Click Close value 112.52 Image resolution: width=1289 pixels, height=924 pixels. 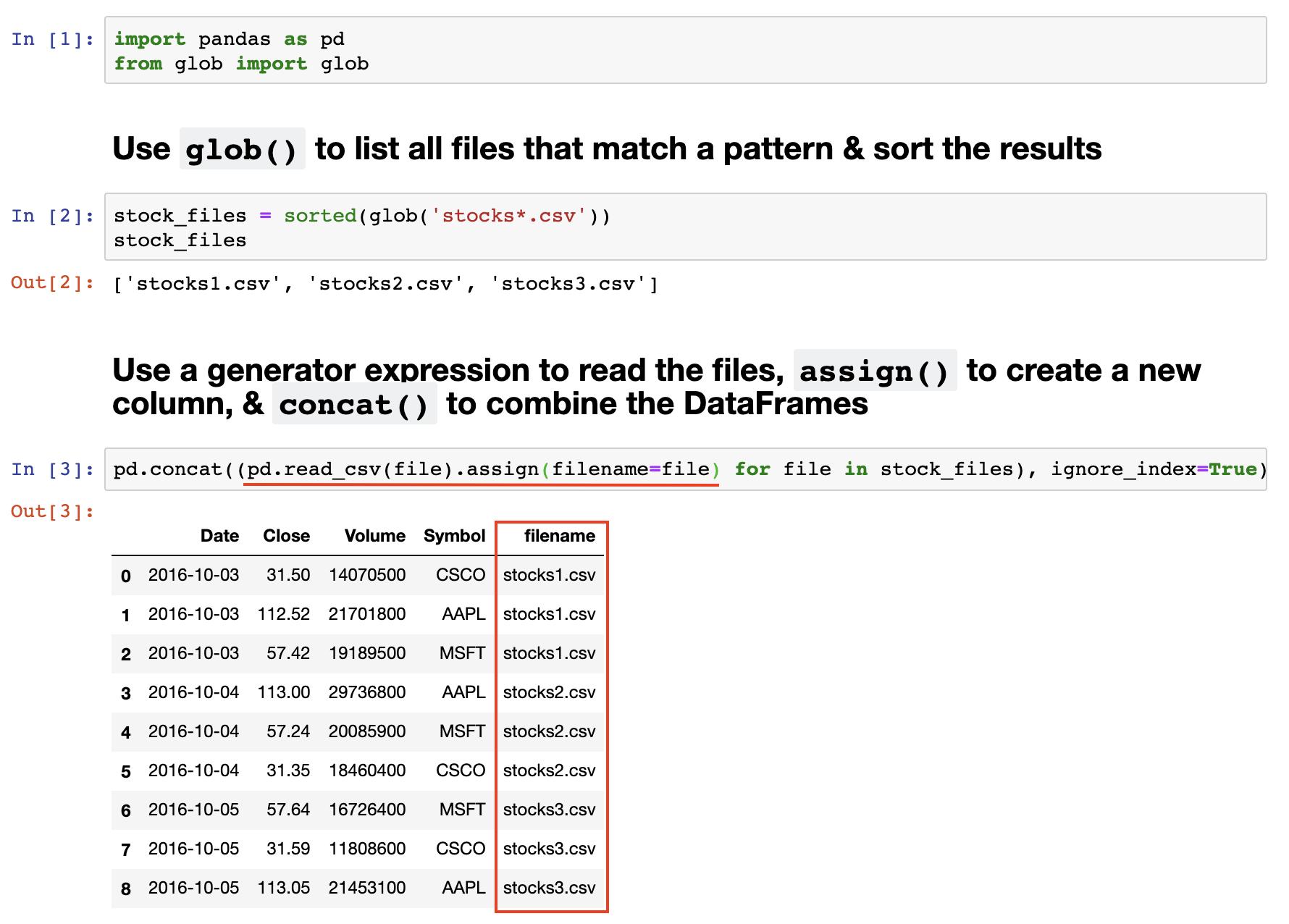click(x=284, y=614)
